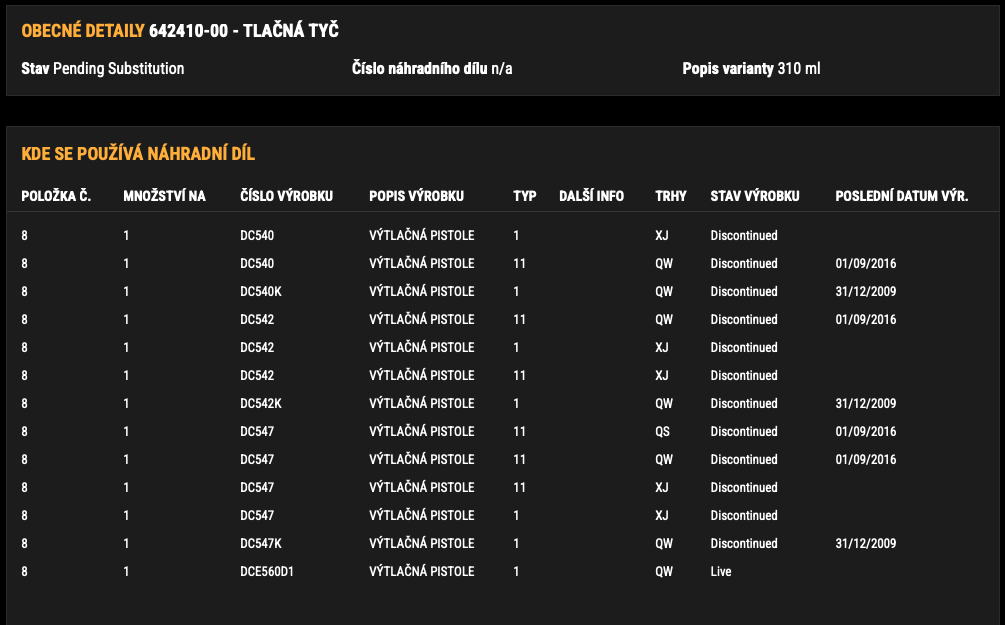Screen dimensions: 1005x625
Task: Click the Popis výrobku column header
Action: coord(416,196)
